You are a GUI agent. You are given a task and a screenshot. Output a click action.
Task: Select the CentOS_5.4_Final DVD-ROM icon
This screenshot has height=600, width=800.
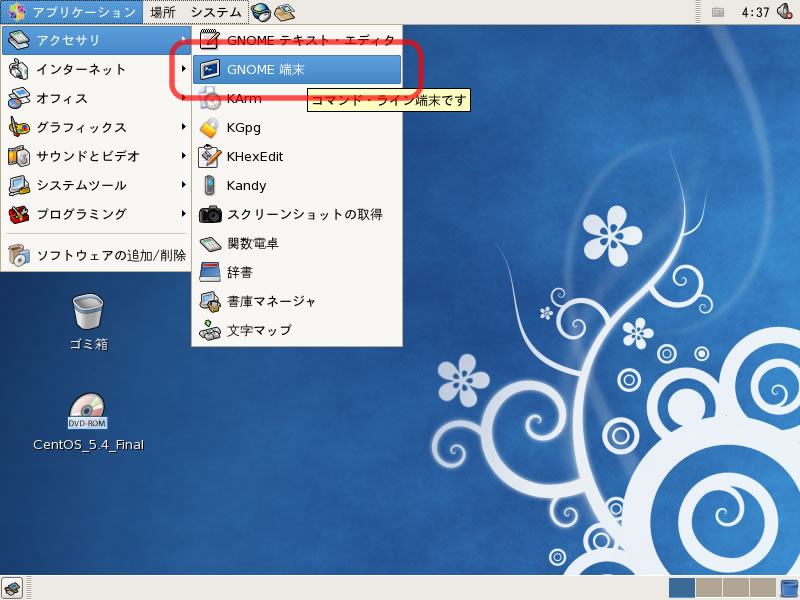coord(88,422)
